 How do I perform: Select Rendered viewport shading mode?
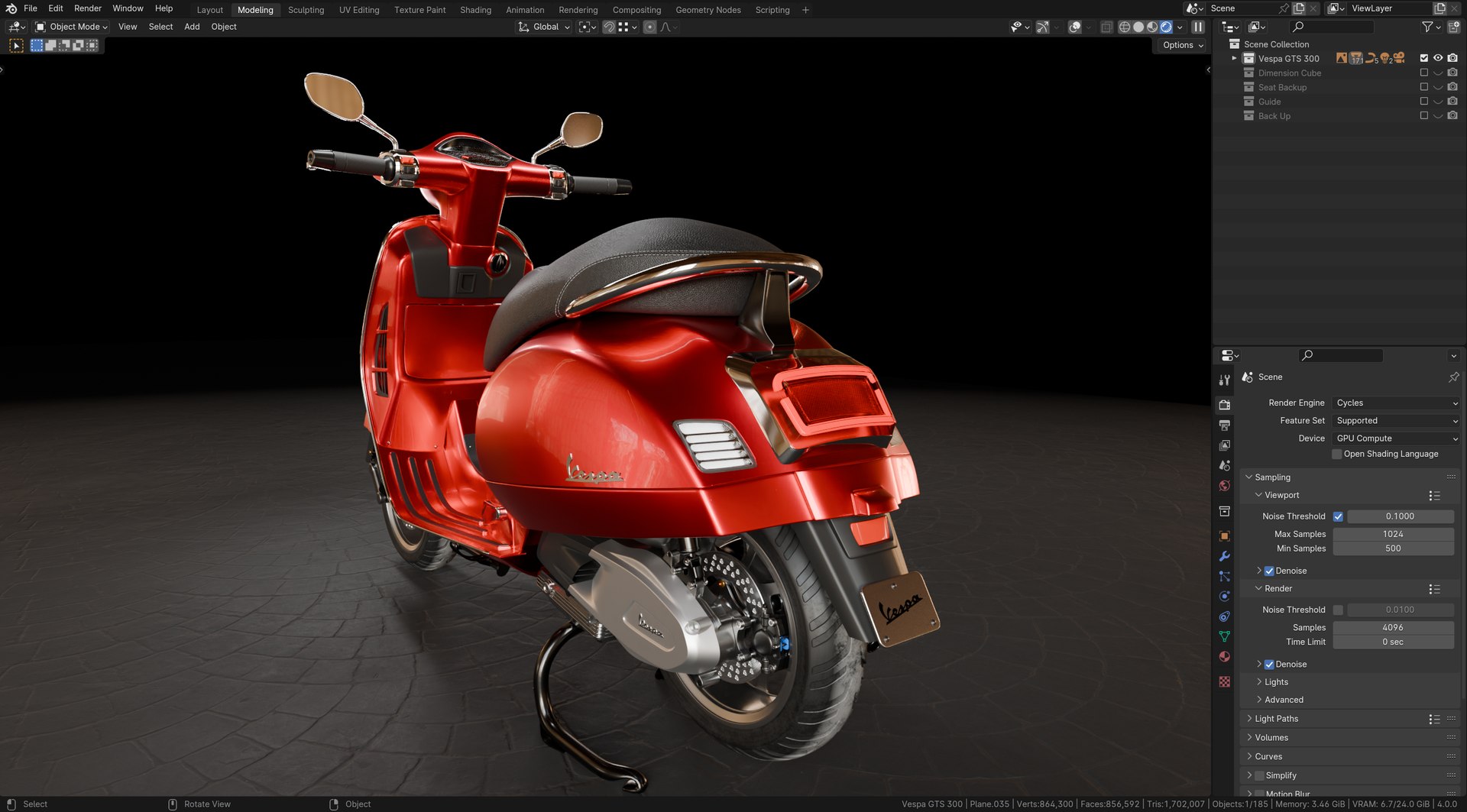point(1166,27)
